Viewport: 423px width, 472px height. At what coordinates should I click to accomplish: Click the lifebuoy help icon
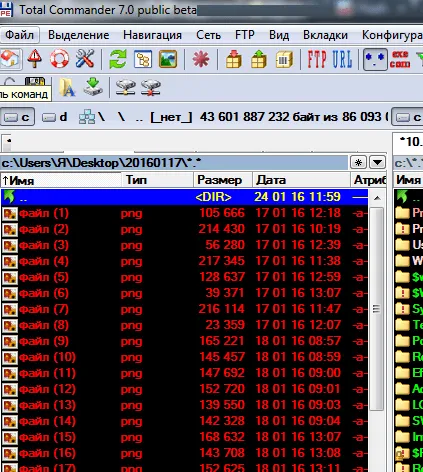(x=59, y=59)
